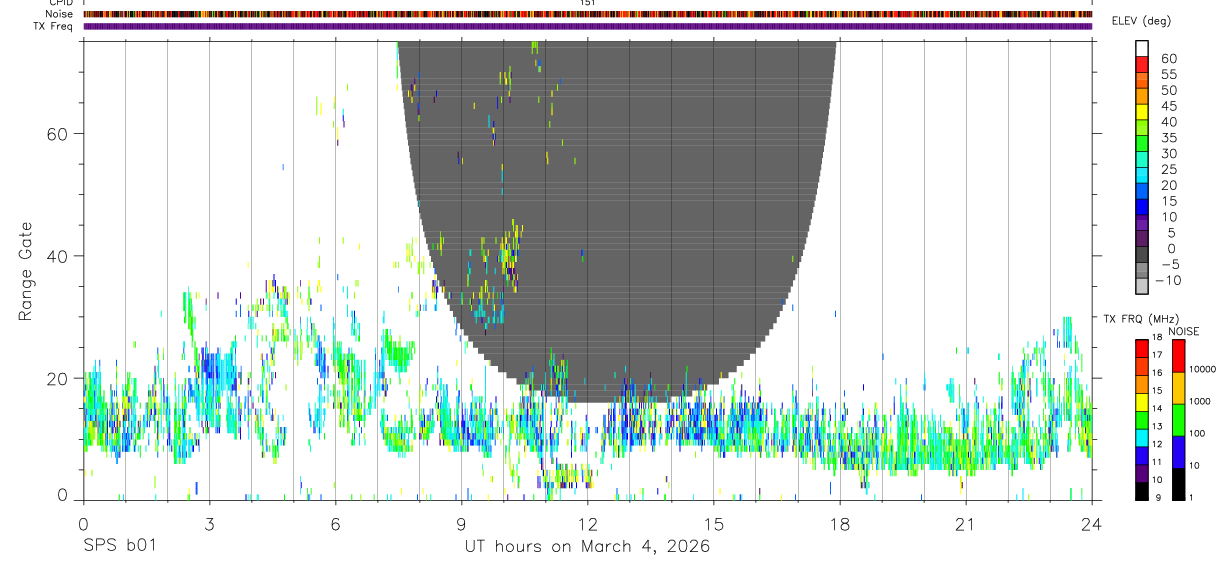1228x567 pixels.
Task: Click the '15' tick on the UT hours axis
Action: (x=714, y=524)
